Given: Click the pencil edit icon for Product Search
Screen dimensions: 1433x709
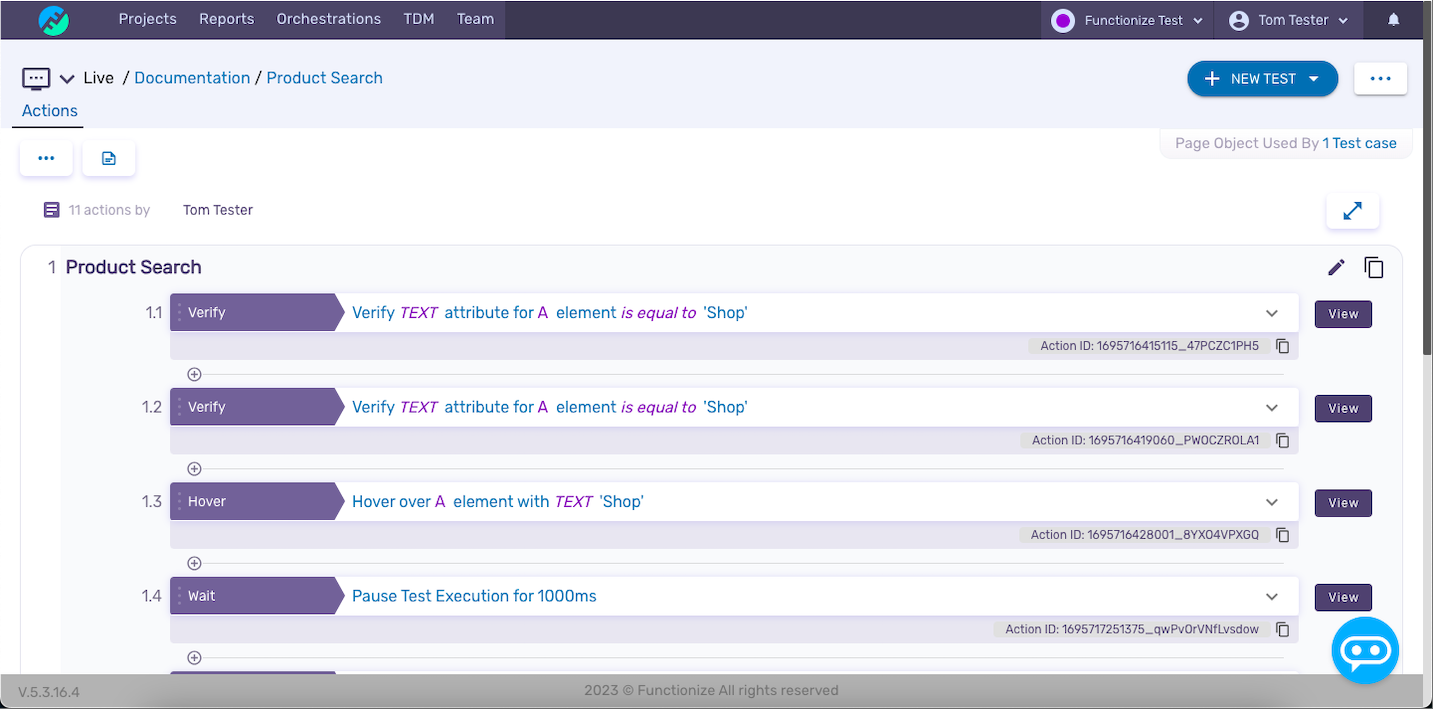Looking at the screenshot, I should tap(1336, 267).
